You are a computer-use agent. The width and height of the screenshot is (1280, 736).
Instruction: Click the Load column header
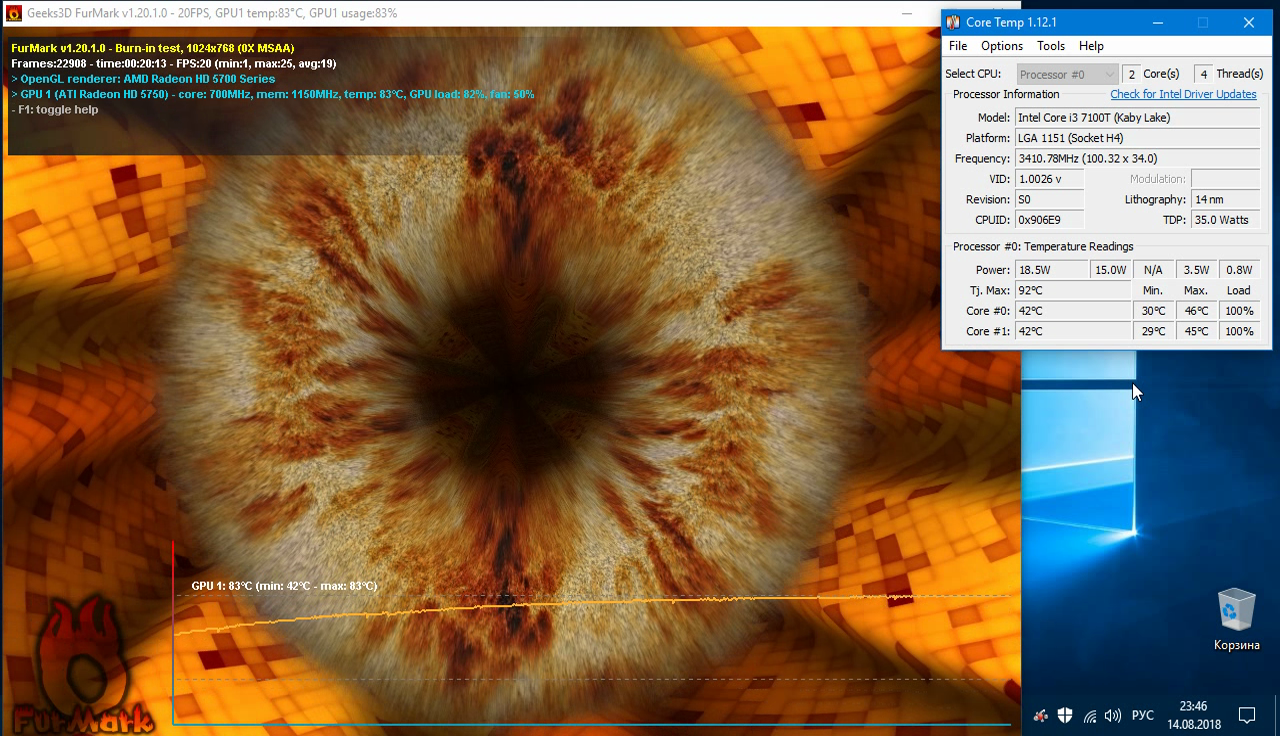[1239, 290]
